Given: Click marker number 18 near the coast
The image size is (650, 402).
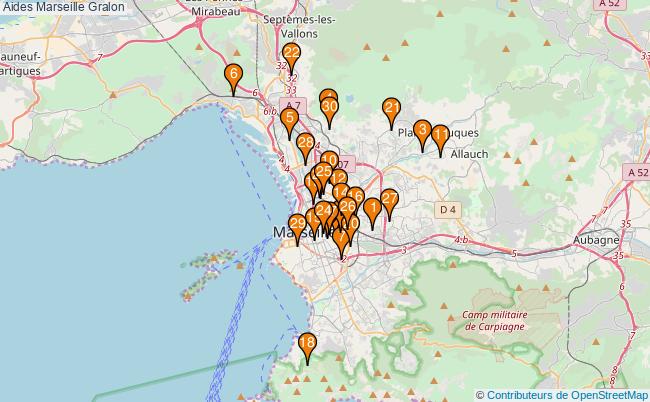Looking at the screenshot, I should tap(308, 346).
